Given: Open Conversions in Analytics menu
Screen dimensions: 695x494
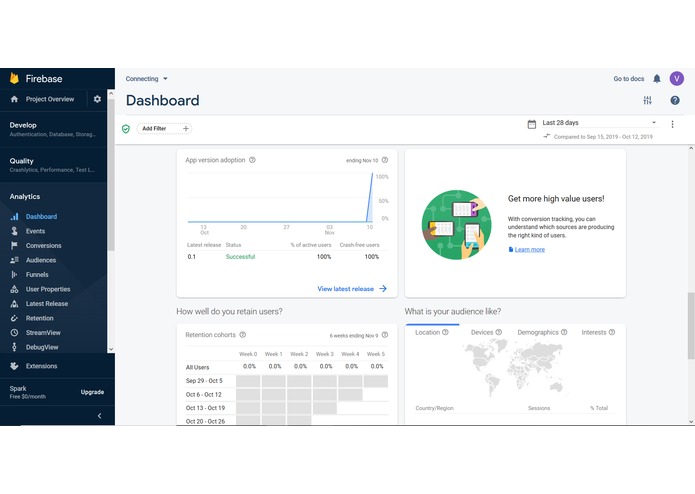Looking at the screenshot, I should pos(43,245).
